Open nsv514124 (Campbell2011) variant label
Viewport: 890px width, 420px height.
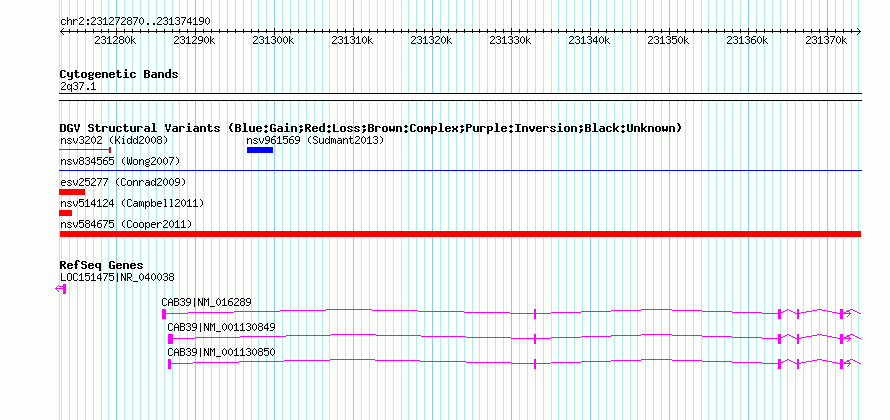click(x=132, y=203)
